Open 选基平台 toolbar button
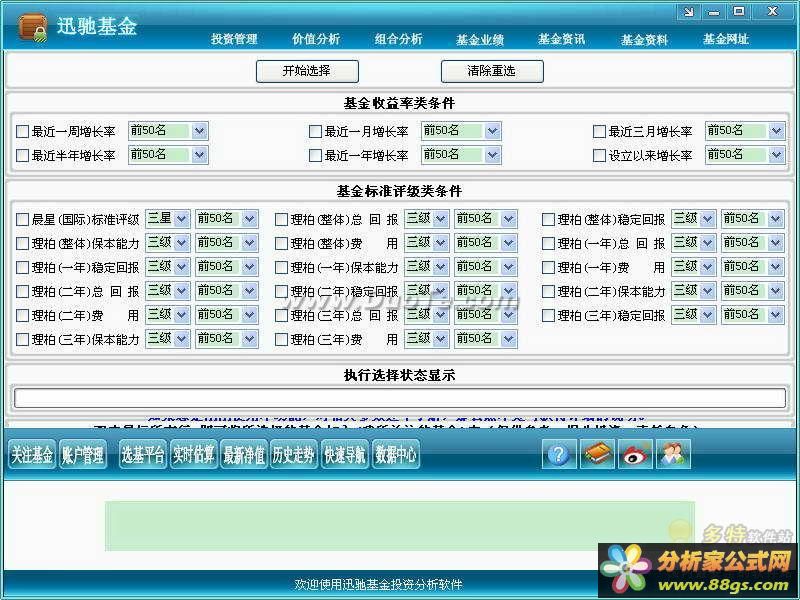Viewport: 800px width, 600px height. point(142,454)
